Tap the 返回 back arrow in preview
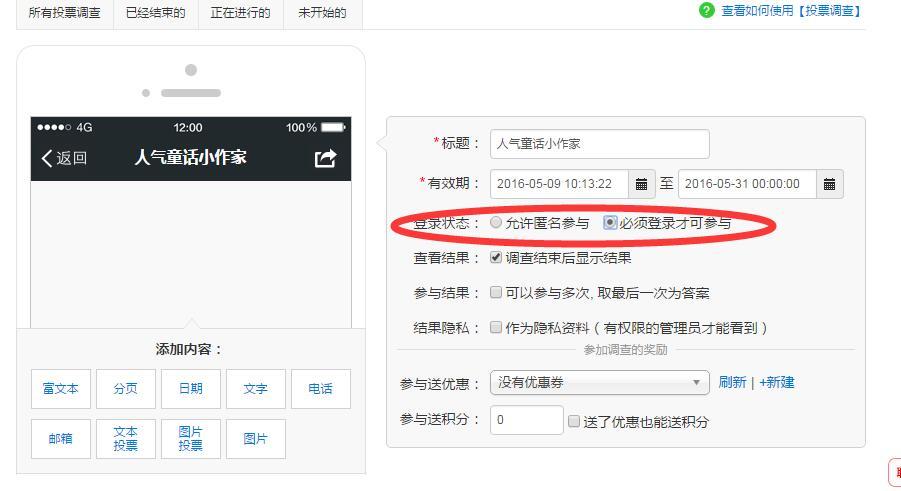This screenshot has width=901, height=491. pyautogui.click(x=64, y=158)
